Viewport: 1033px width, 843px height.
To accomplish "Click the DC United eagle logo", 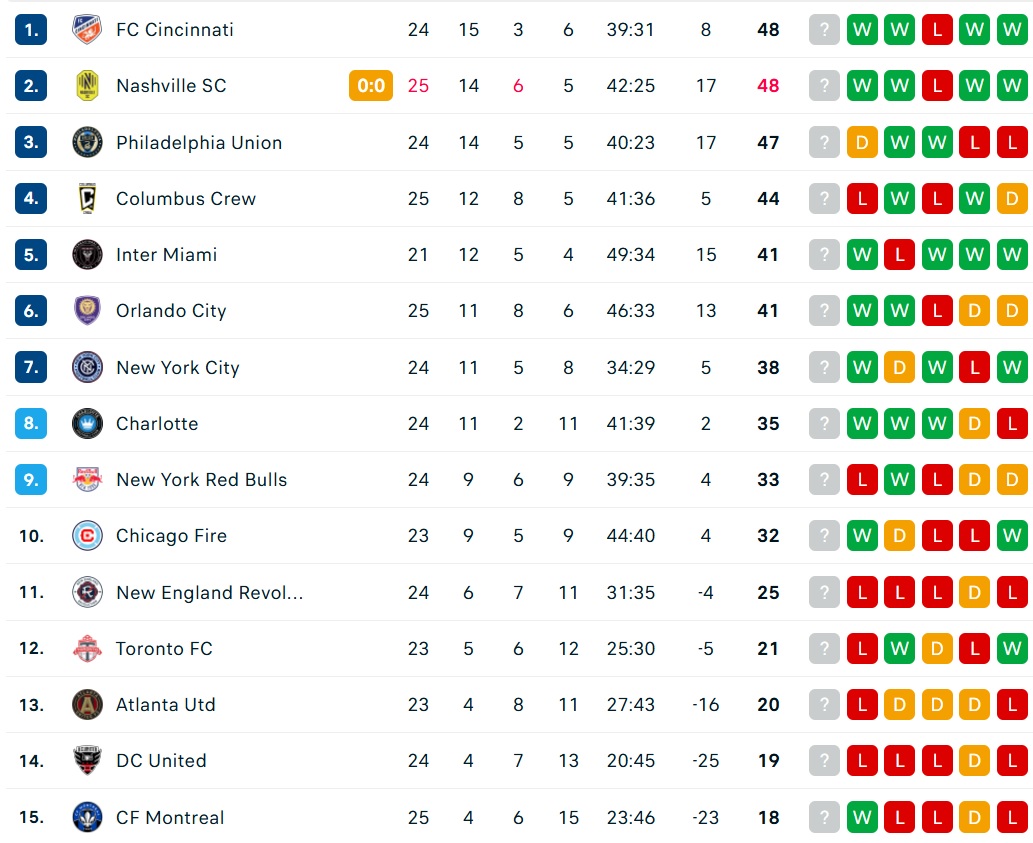I will (x=87, y=761).
